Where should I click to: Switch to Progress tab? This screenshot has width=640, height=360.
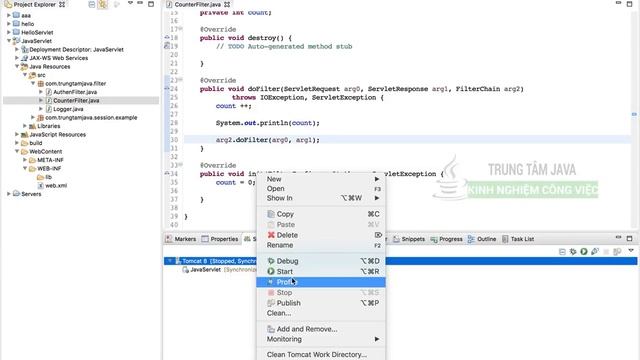pos(447,239)
